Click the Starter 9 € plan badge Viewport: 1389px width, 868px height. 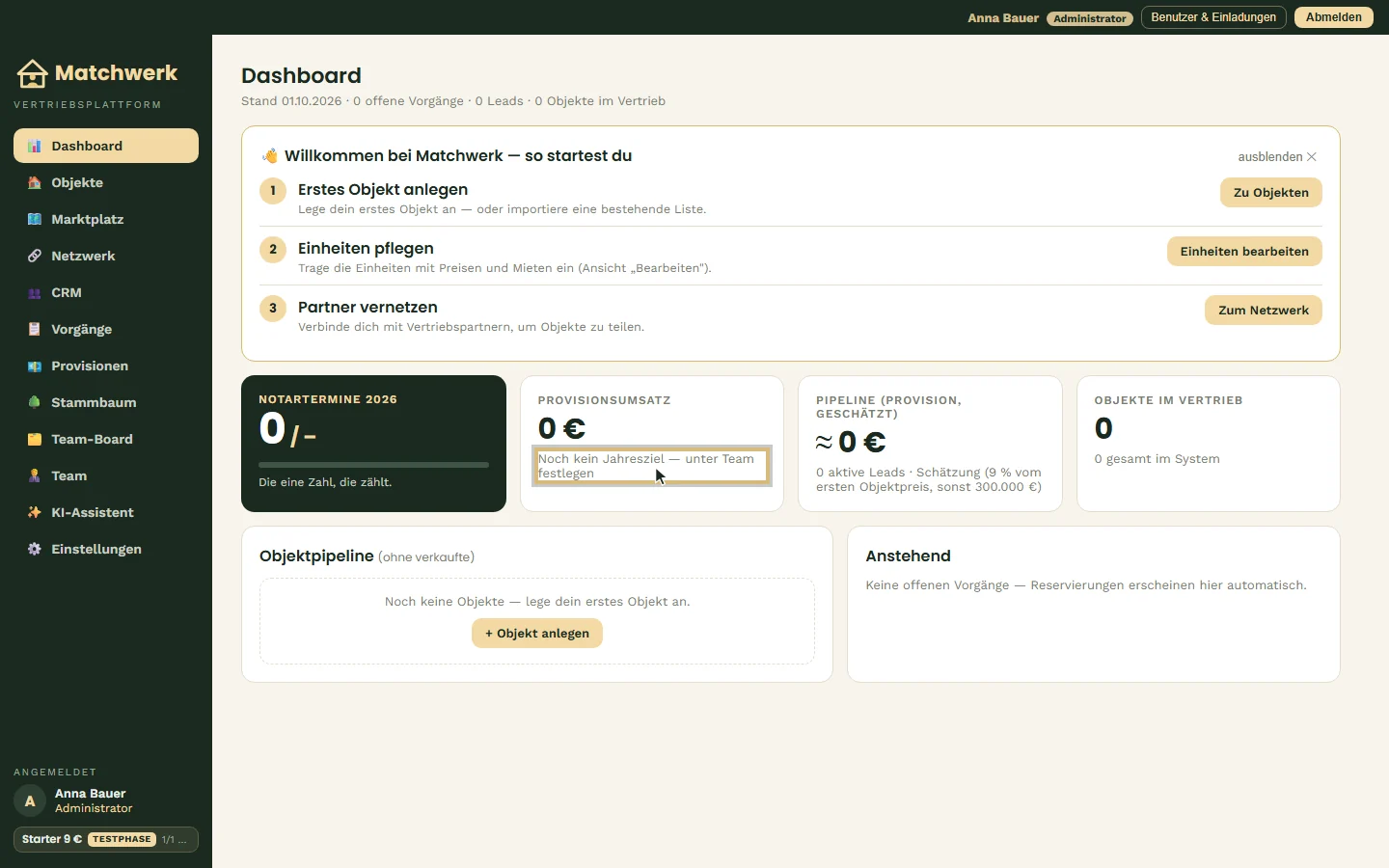(x=106, y=839)
